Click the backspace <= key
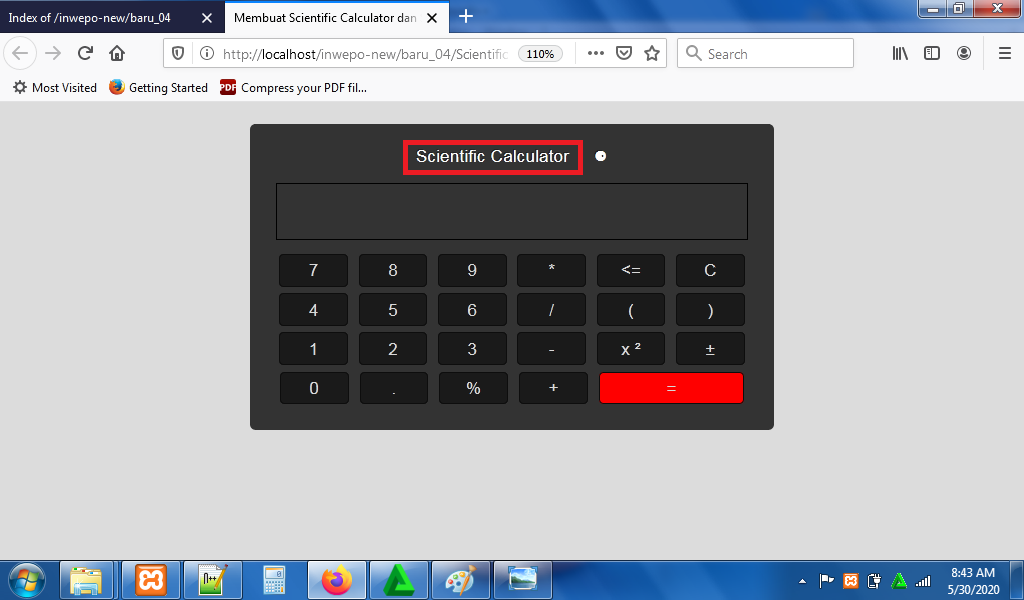Screen dimensions: 1024x600 click(x=631, y=270)
